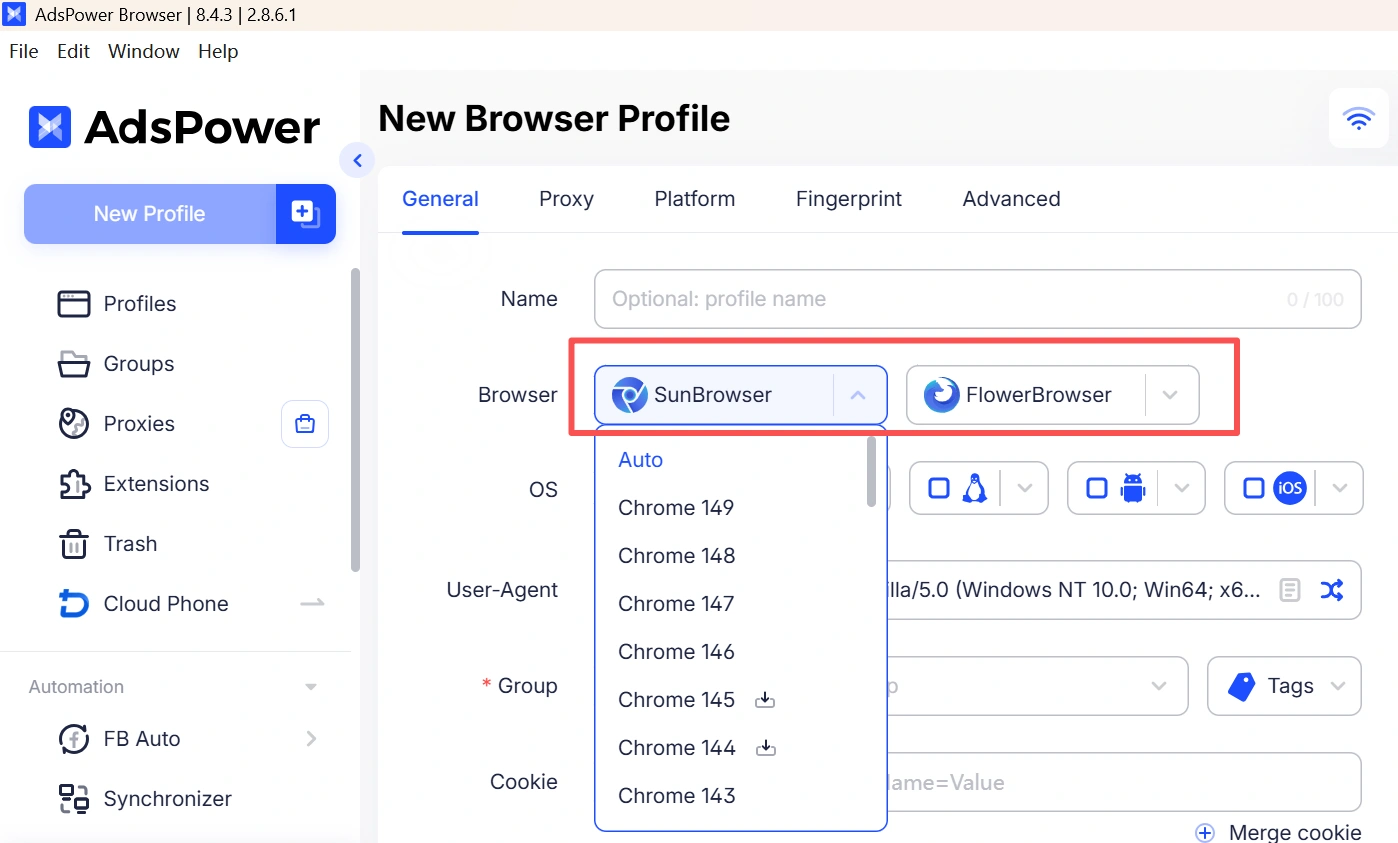Screen dimensions: 1398x843
Task: Click the Extensions puzzle icon
Action: pyautogui.click(x=74, y=484)
